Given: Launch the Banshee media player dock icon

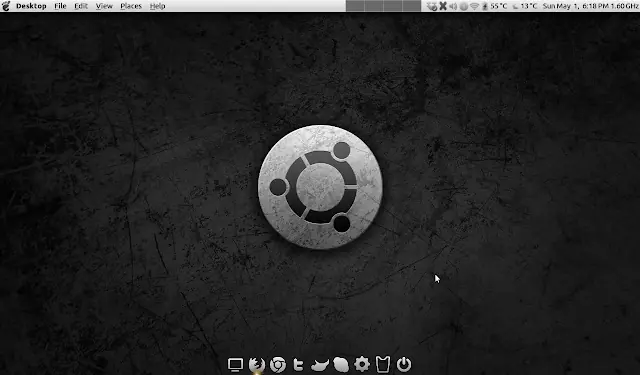Looking at the screenshot, I should pyautogui.click(x=320, y=364).
